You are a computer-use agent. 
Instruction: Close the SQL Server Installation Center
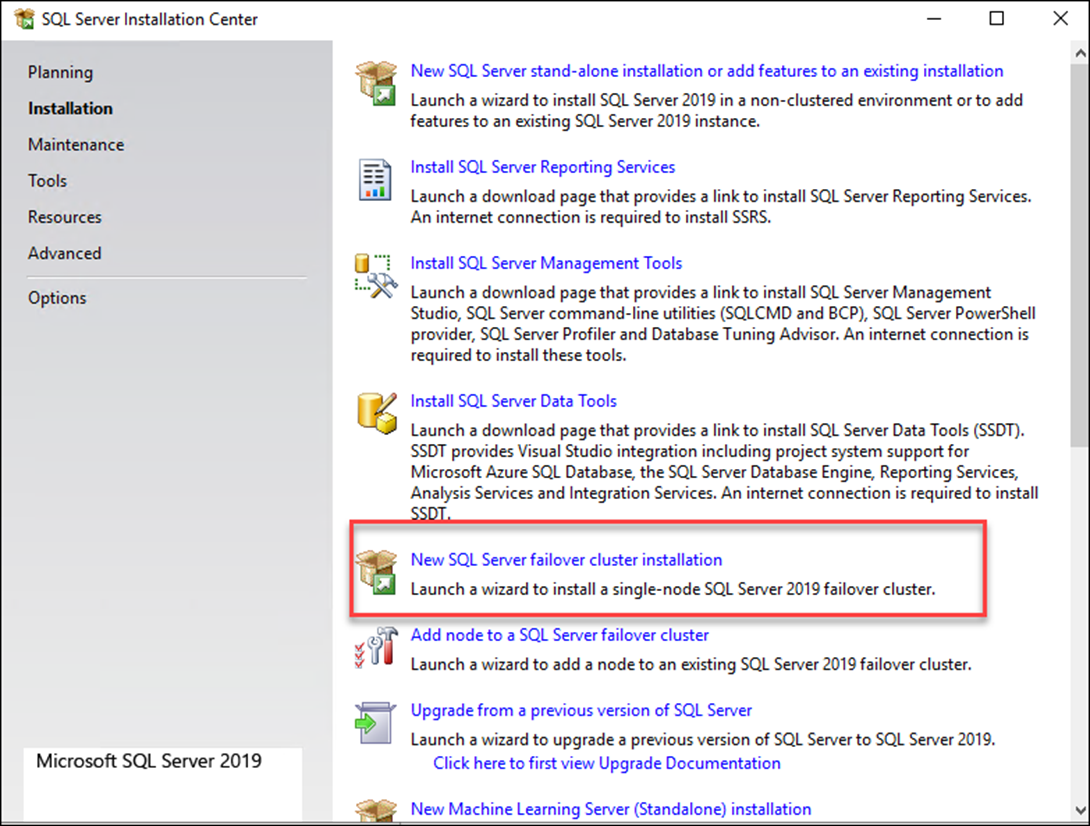[1060, 18]
